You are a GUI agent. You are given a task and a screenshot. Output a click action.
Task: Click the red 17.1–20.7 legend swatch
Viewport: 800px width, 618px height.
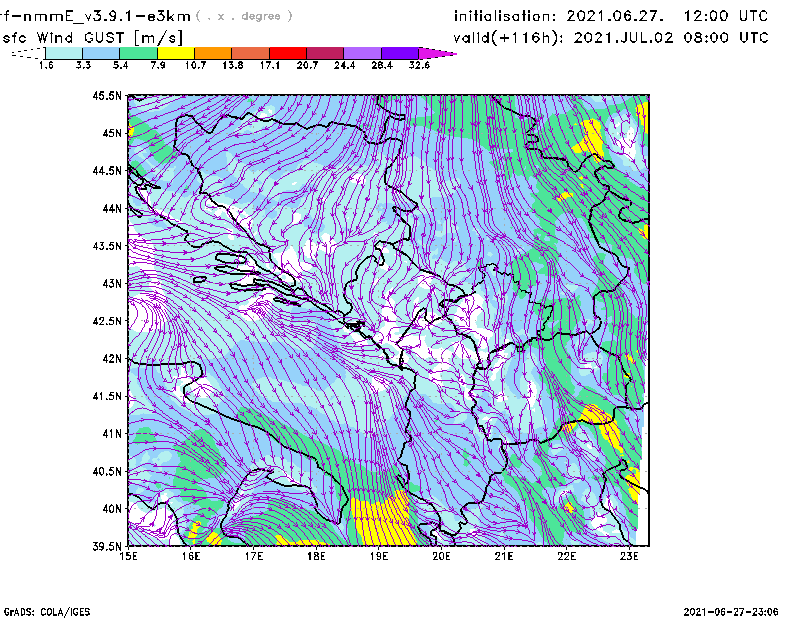coord(288,53)
